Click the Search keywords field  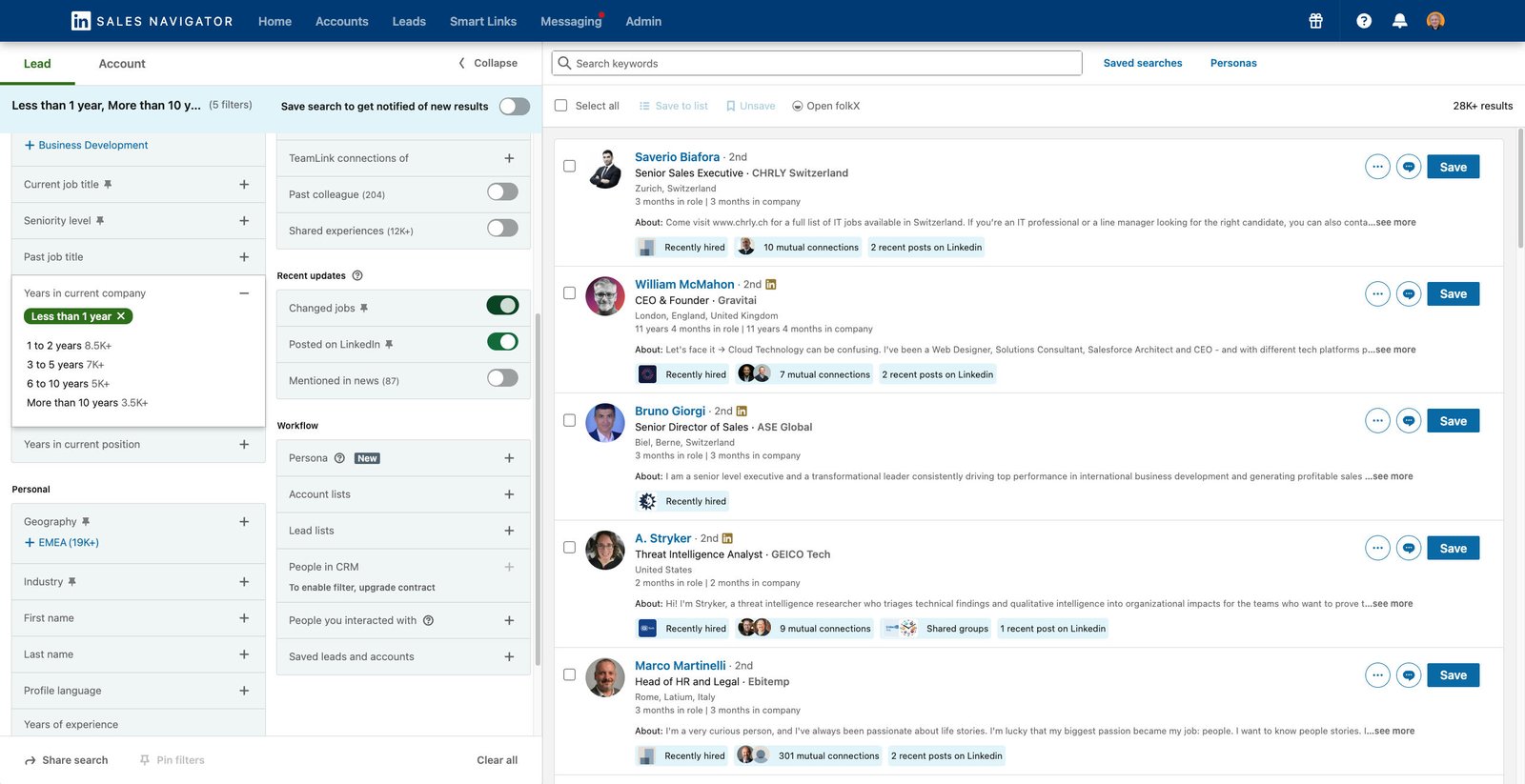(817, 63)
